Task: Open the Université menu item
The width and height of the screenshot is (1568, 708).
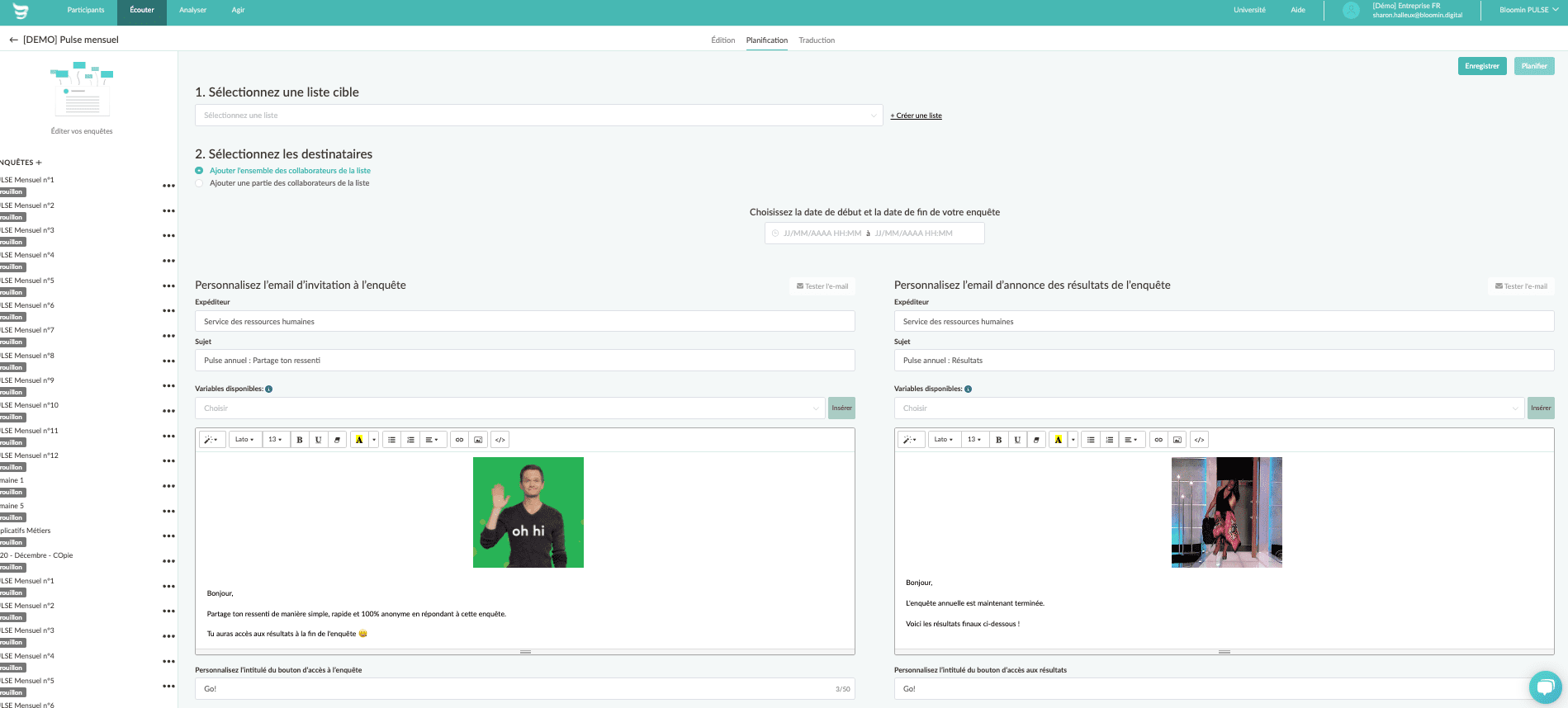Action: pos(1249,11)
